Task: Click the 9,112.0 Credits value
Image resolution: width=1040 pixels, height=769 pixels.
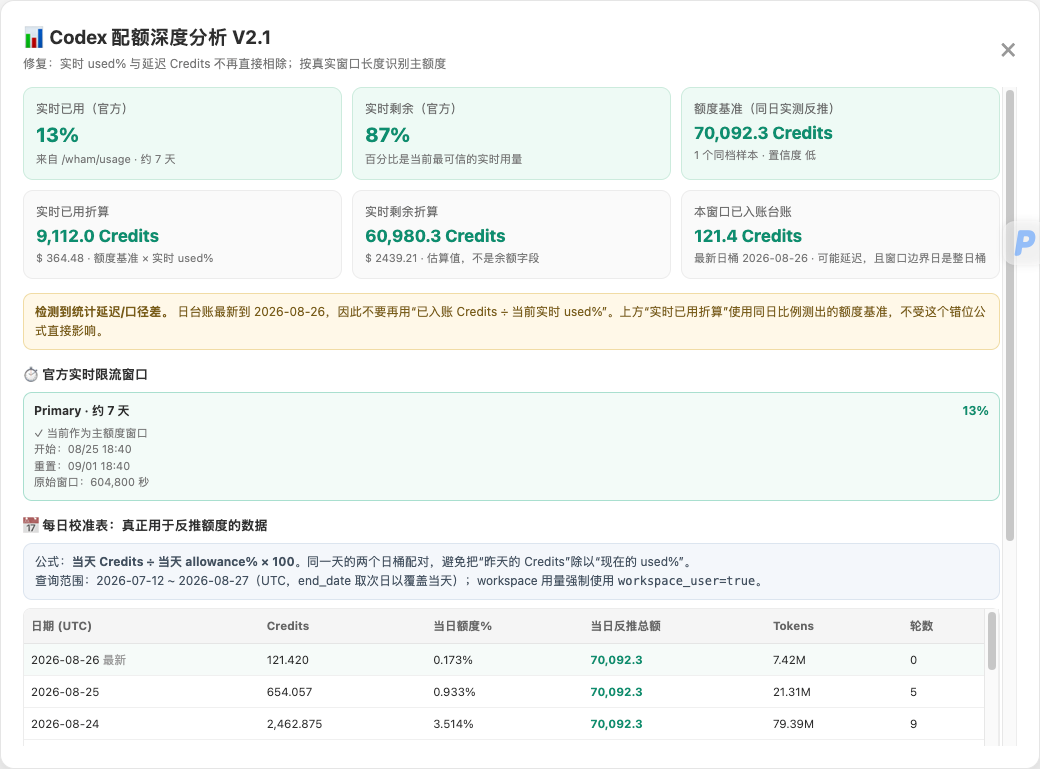Action: (98, 236)
